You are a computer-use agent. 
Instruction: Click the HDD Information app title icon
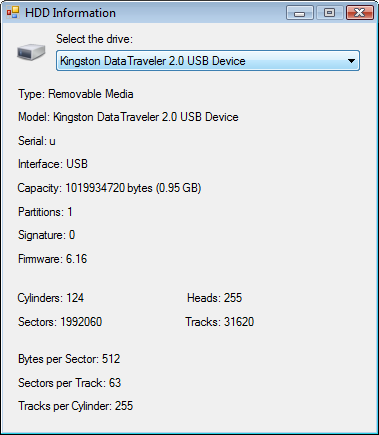13,13
